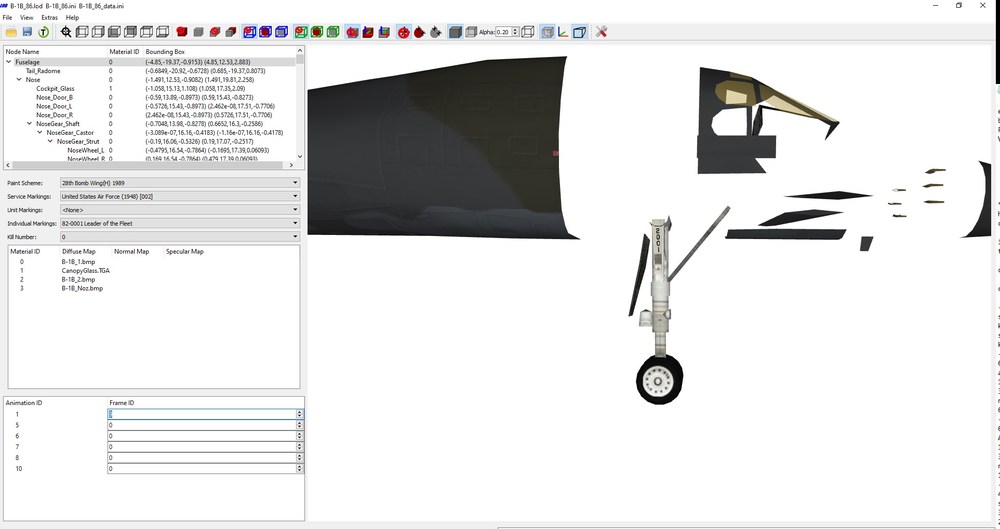Select the Cockpit_Glass node in tree
The width and height of the screenshot is (1000, 529).
pyautogui.click(x=55, y=89)
